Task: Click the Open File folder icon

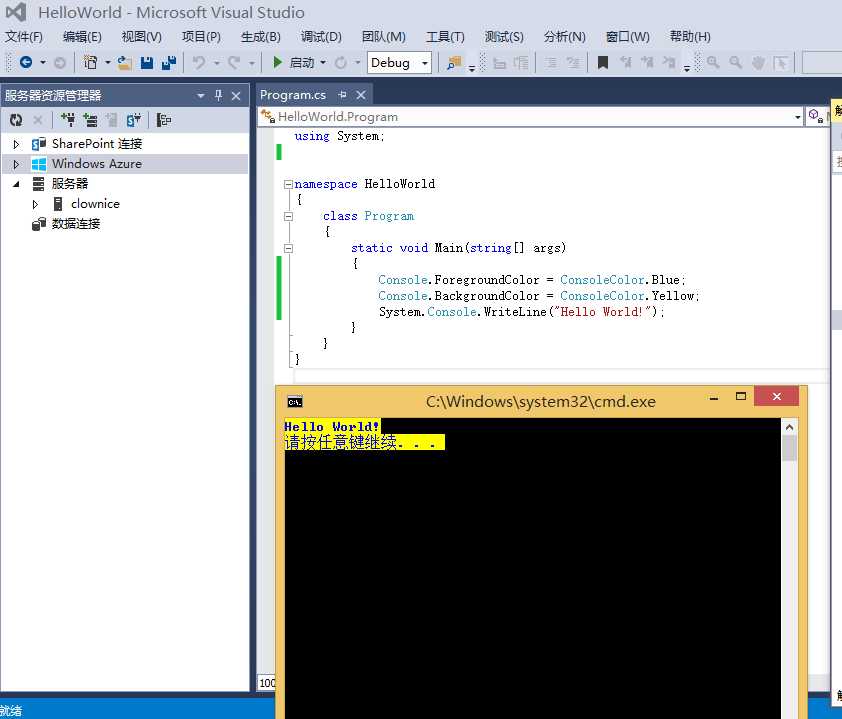Action: (x=125, y=63)
